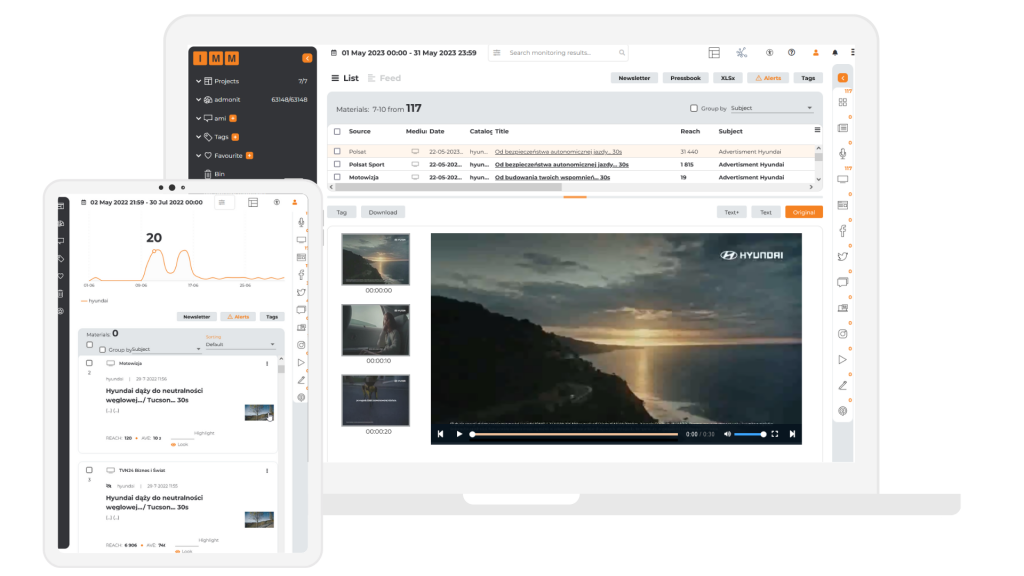This screenshot has height=576, width=1024.
Task: Select the TV monitor filter in laptop sidebar
Action: (842, 179)
